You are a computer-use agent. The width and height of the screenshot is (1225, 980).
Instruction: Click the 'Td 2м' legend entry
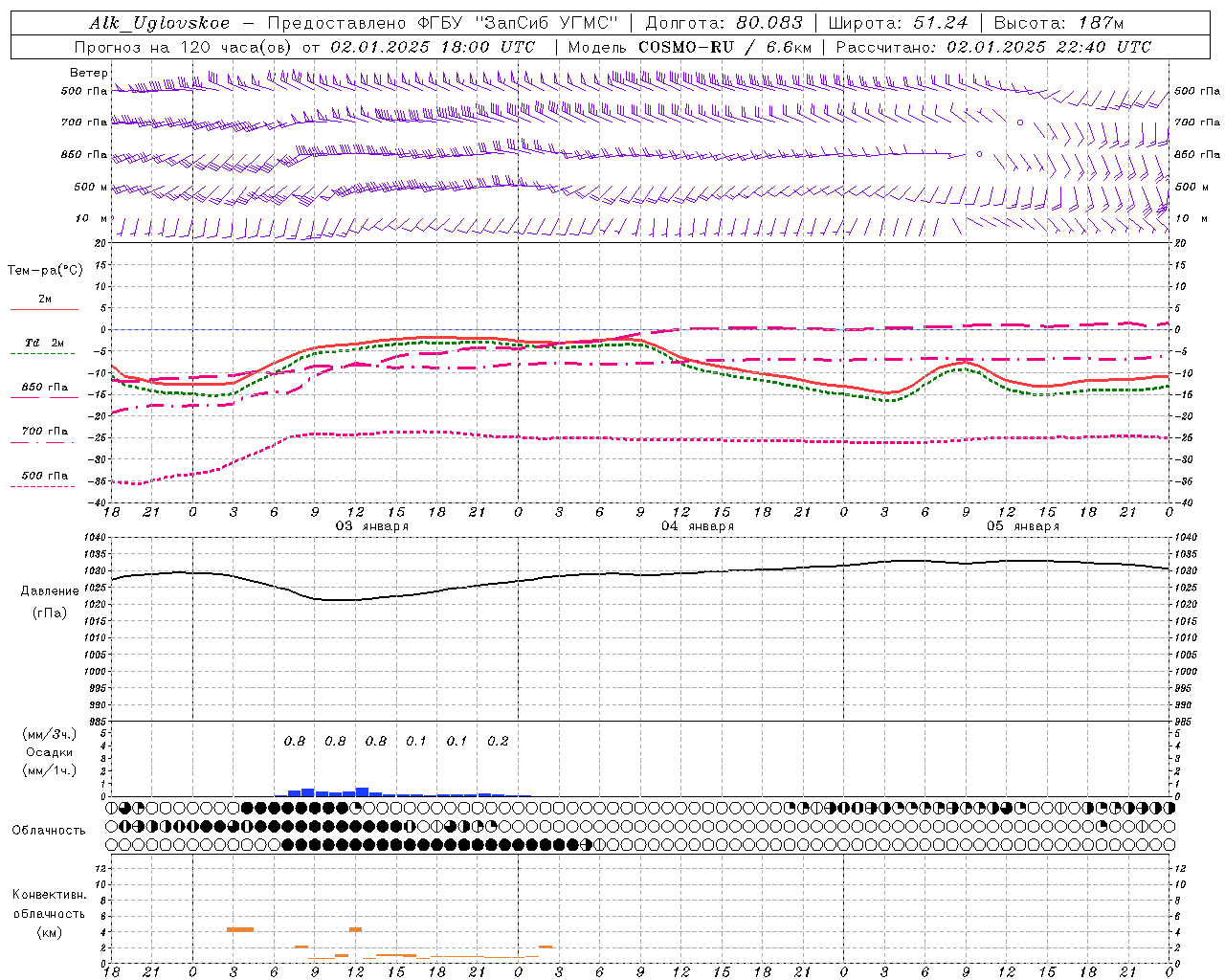click(45, 343)
